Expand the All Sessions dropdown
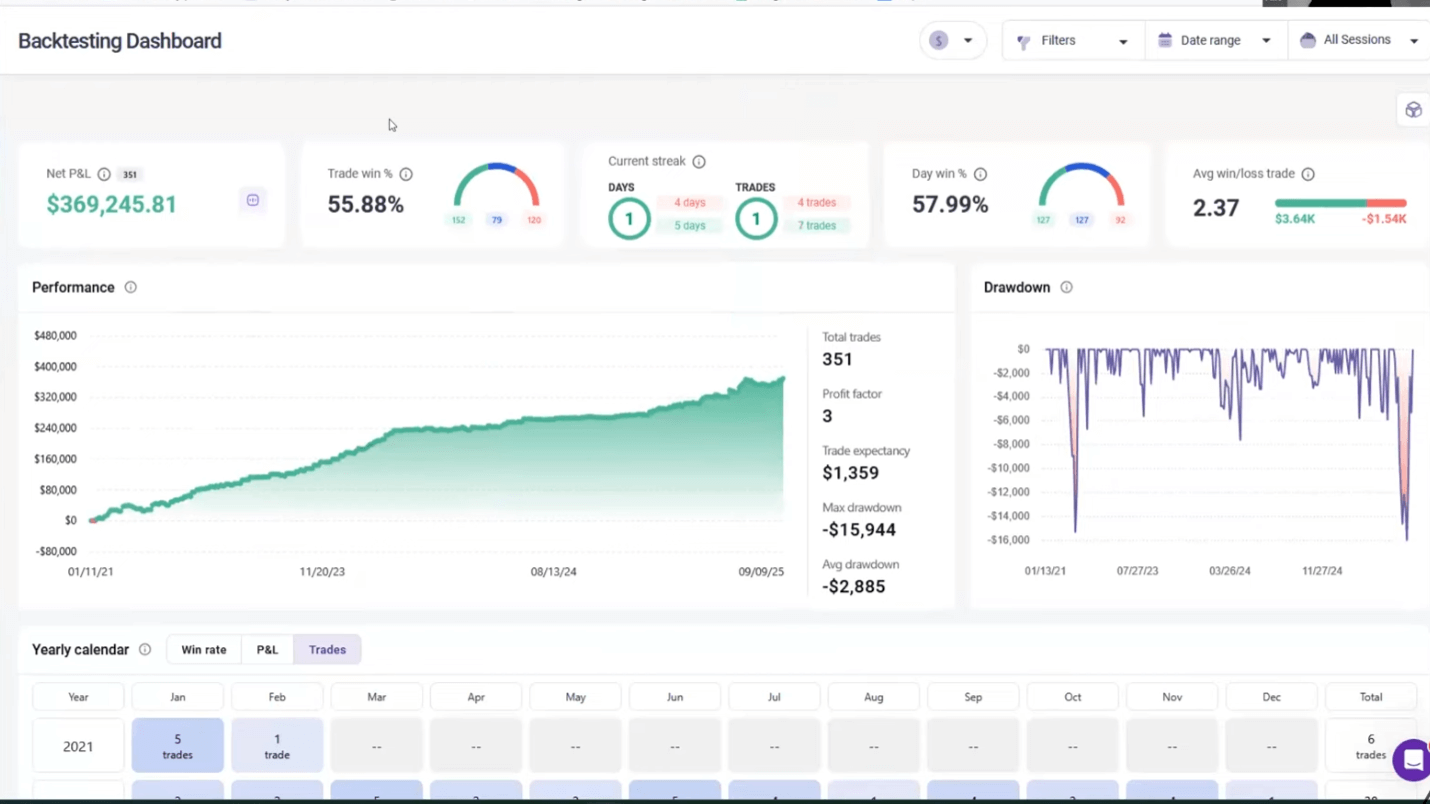 [1358, 41]
